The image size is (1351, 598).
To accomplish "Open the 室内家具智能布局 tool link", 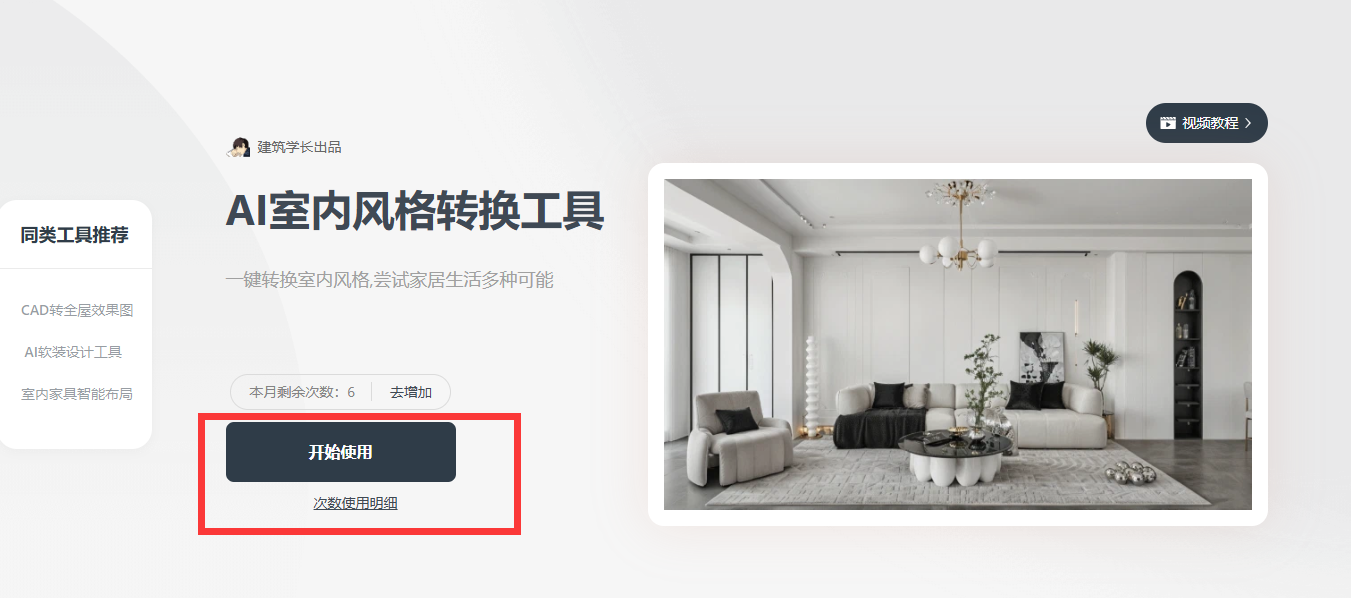I will [x=77, y=394].
